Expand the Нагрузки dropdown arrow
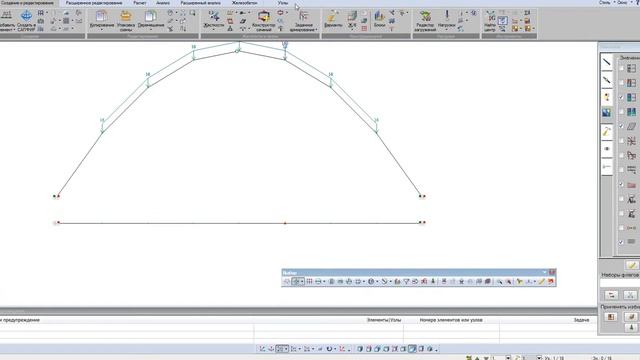The height and width of the screenshot is (360, 640). [447, 30]
